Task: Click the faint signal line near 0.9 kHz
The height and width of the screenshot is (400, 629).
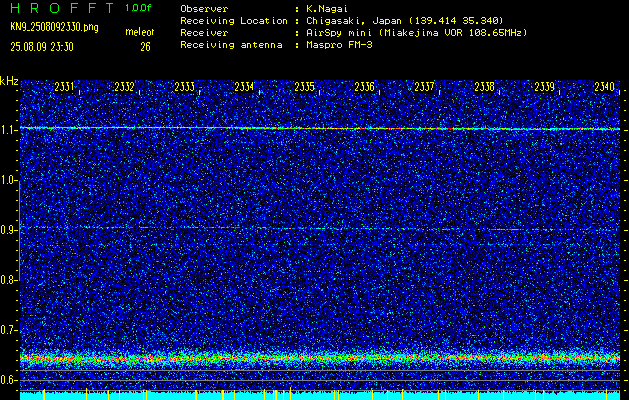Action: click(320, 228)
